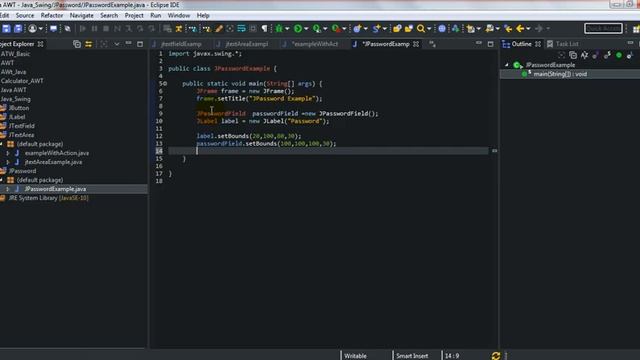Open the Search icon dropdown arrow
The image size is (640, 360).
tap(429, 29)
